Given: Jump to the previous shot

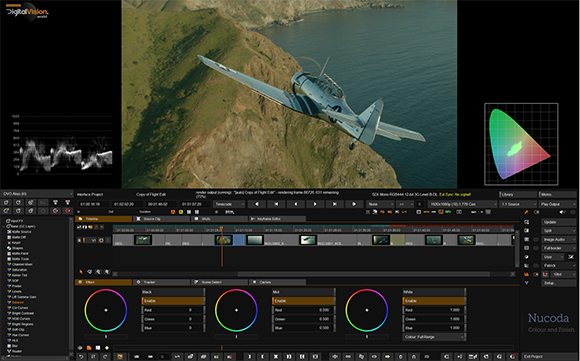Looking at the screenshot, I should pos(276,204).
